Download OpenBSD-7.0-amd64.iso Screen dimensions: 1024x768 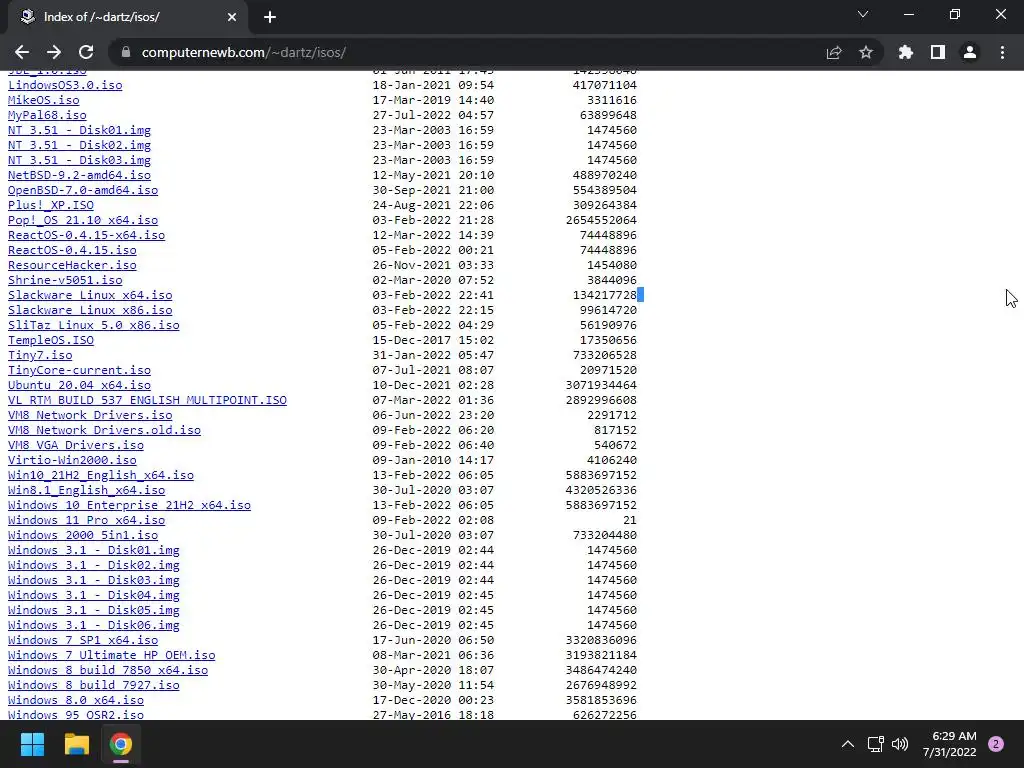tap(83, 190)
